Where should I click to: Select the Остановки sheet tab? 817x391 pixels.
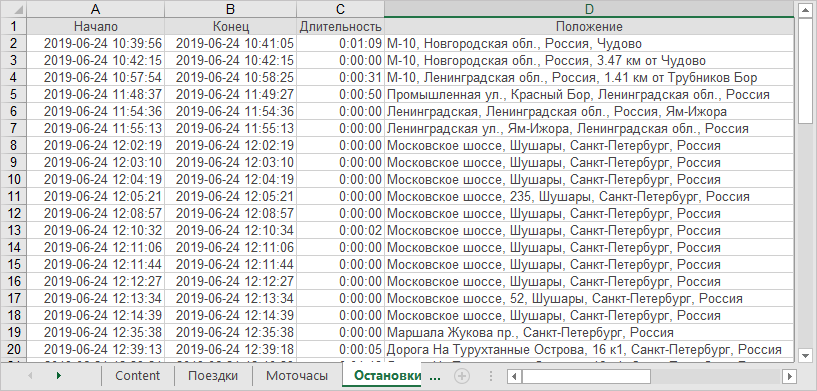tap(386, 375)
